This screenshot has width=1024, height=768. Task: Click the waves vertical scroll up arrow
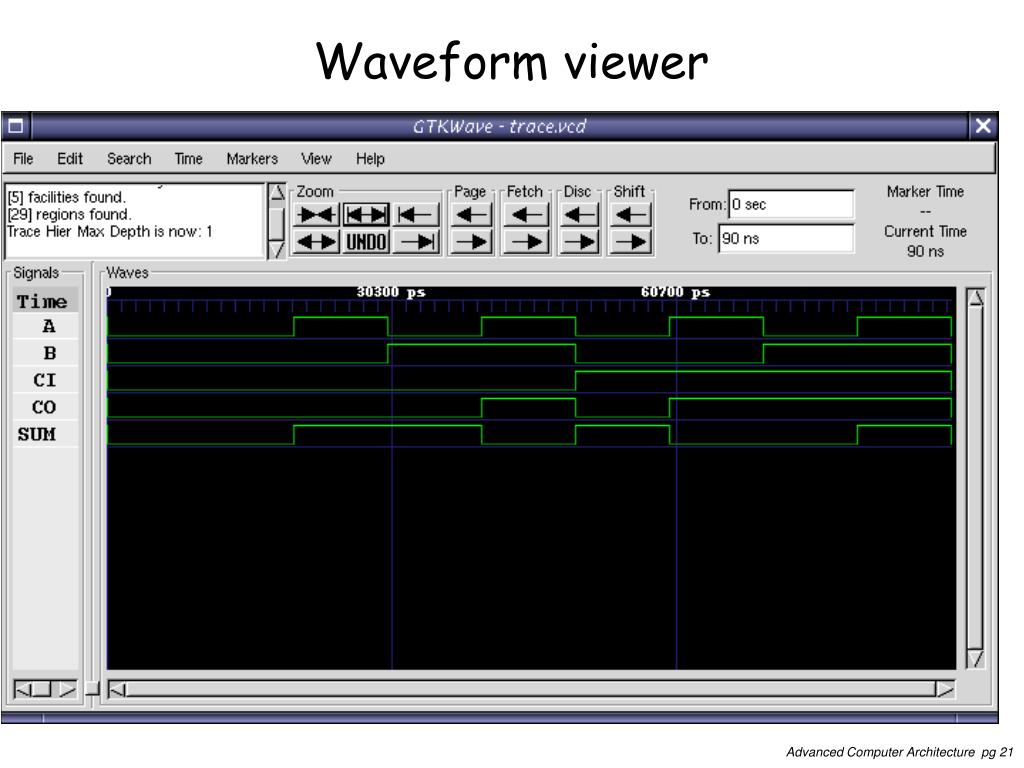975,298
